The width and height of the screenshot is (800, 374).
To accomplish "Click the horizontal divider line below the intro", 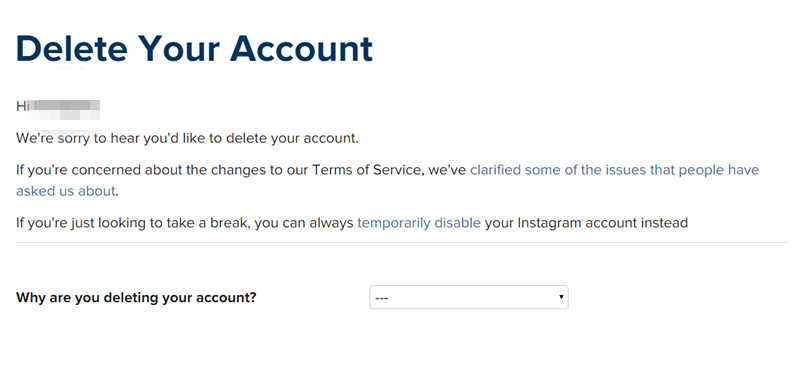I will tap(402, 242).
